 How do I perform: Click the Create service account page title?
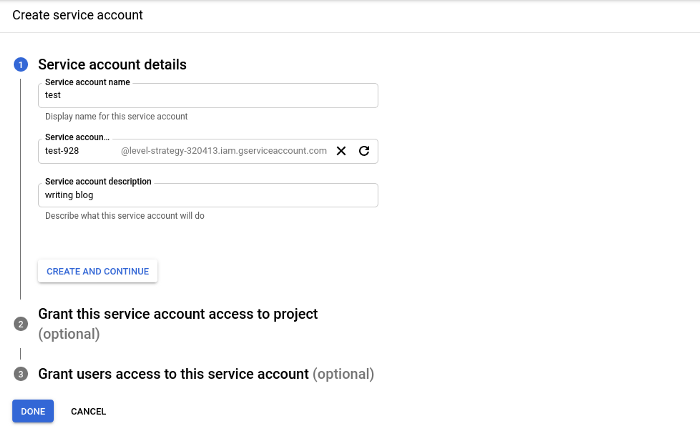tap(77, 15)
